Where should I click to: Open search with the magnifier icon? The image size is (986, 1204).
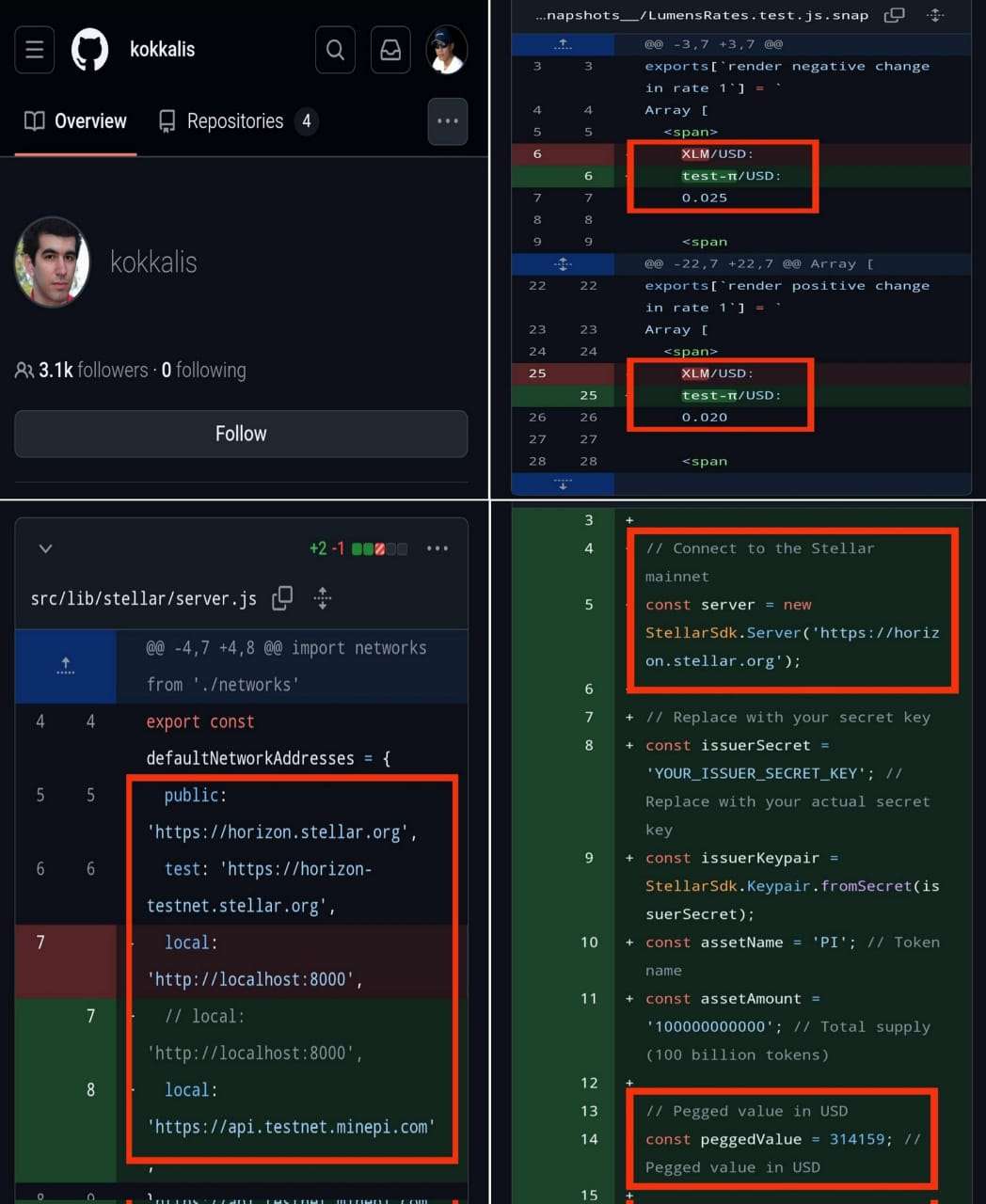pos(335,49)
